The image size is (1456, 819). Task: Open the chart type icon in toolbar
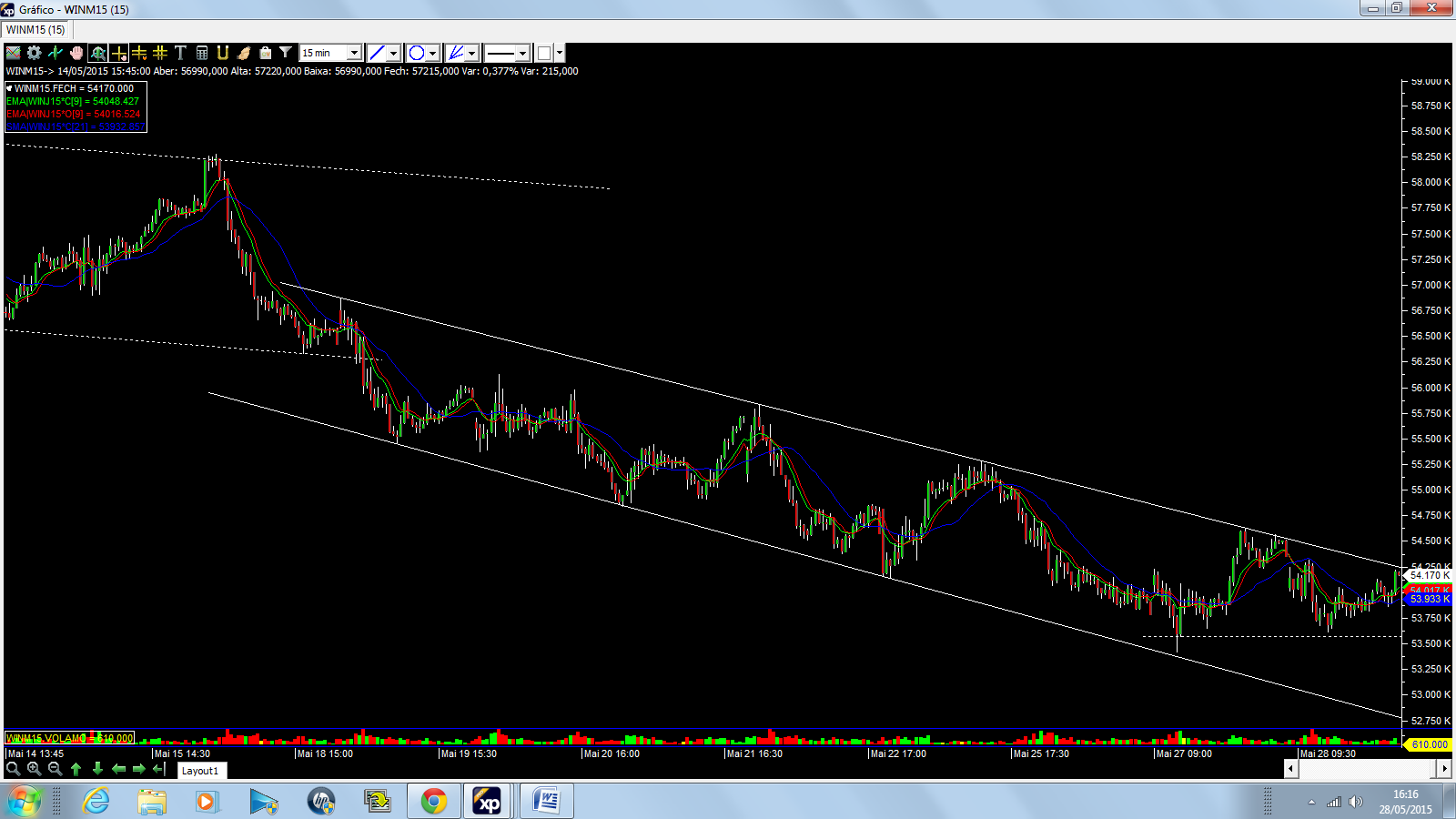coord(14,53)
